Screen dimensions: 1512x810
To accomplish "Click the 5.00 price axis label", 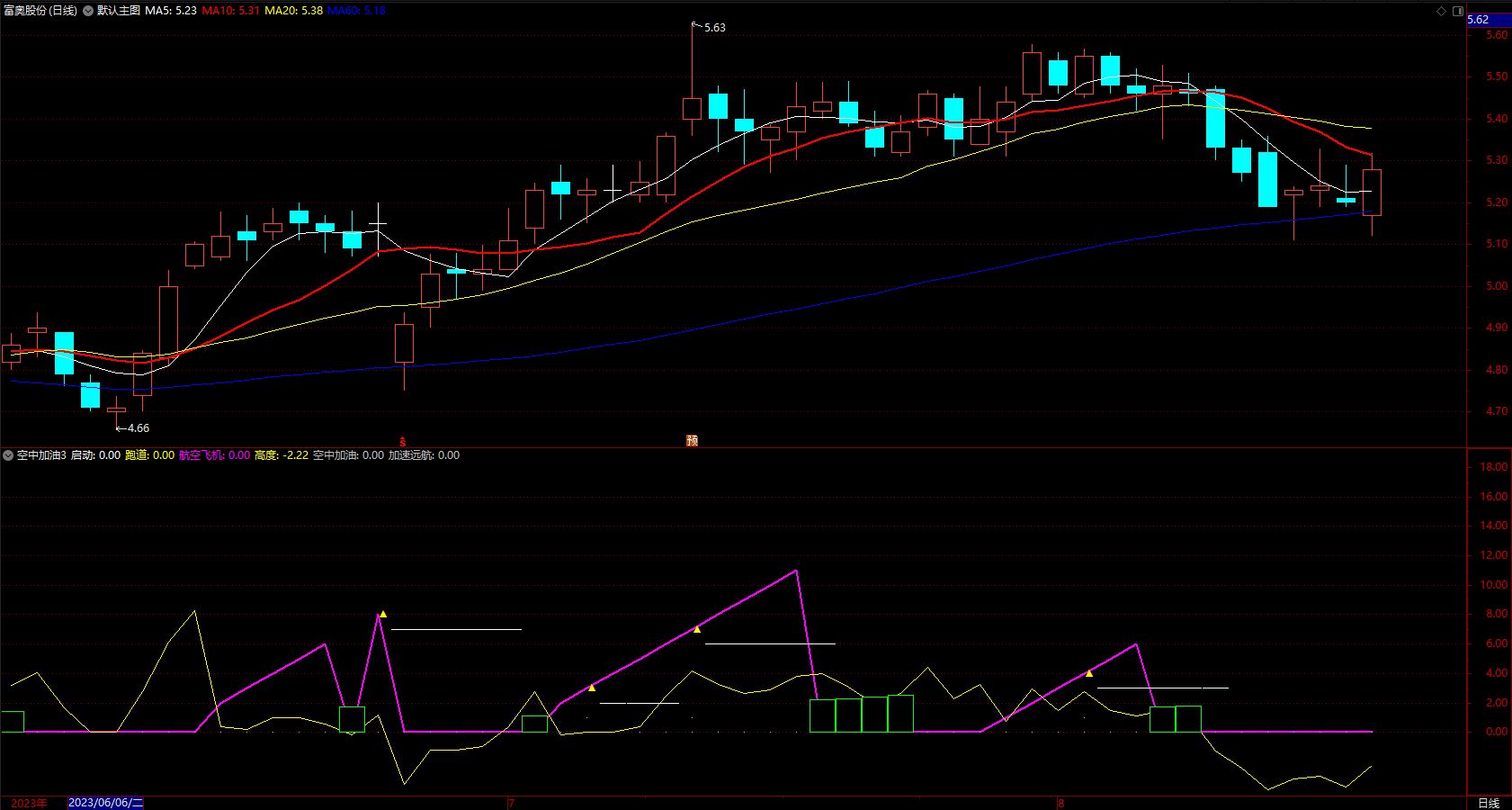I will coord(1497,286).
